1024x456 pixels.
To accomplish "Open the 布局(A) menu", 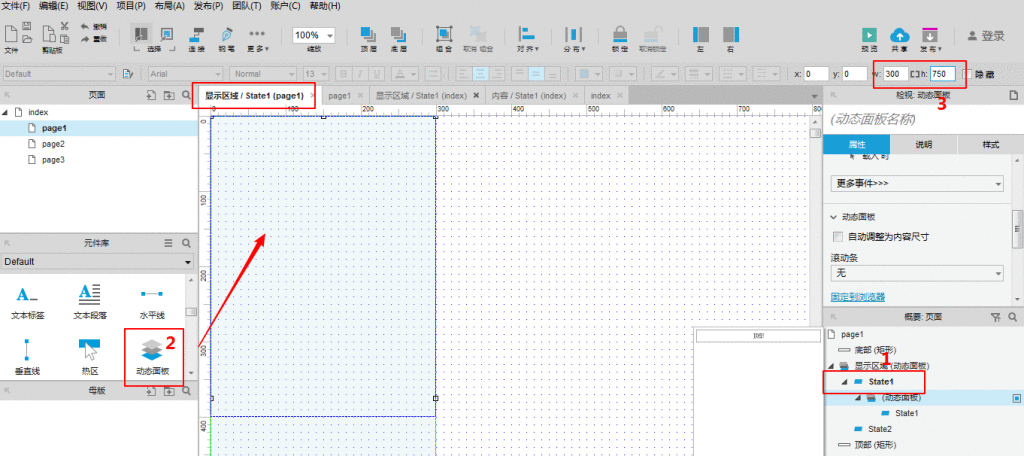I will click(169, 6).
